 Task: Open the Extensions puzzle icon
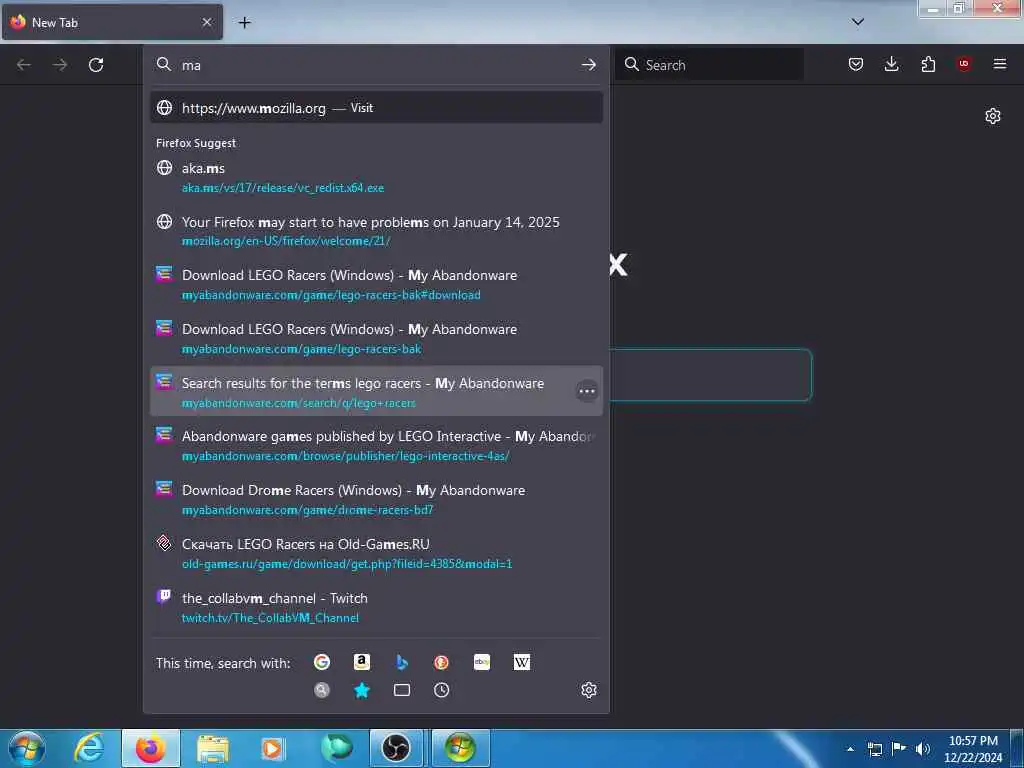tap(928, 64)
